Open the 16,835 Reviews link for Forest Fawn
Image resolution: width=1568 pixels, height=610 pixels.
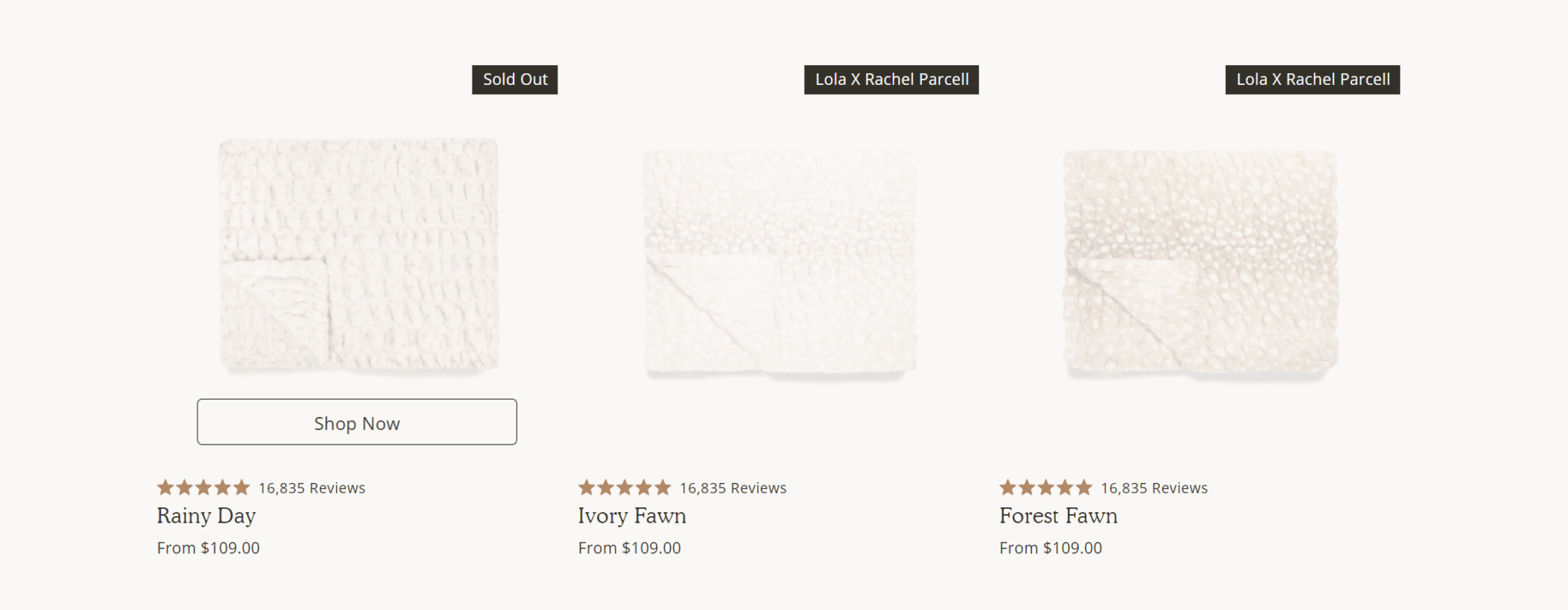[x=1154, y=488]
